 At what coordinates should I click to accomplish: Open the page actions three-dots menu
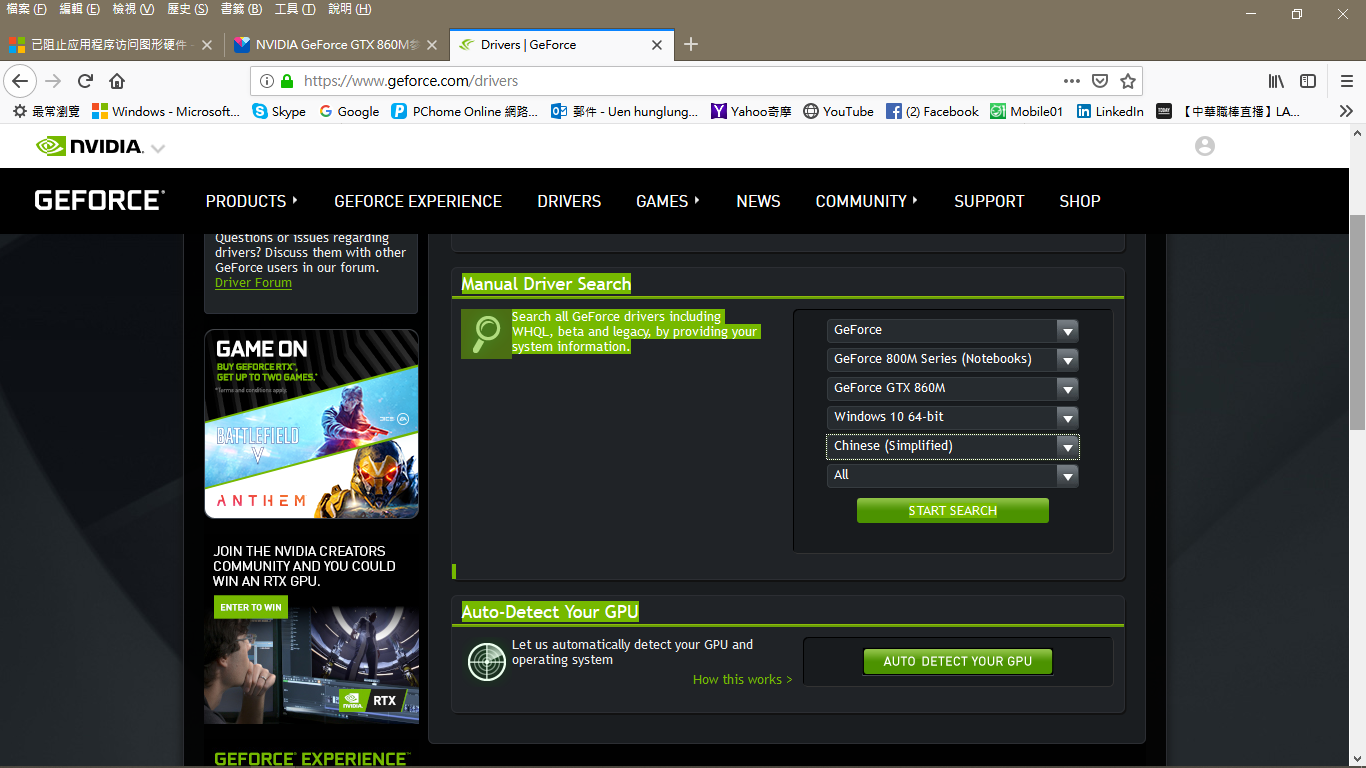(1071, 81)
